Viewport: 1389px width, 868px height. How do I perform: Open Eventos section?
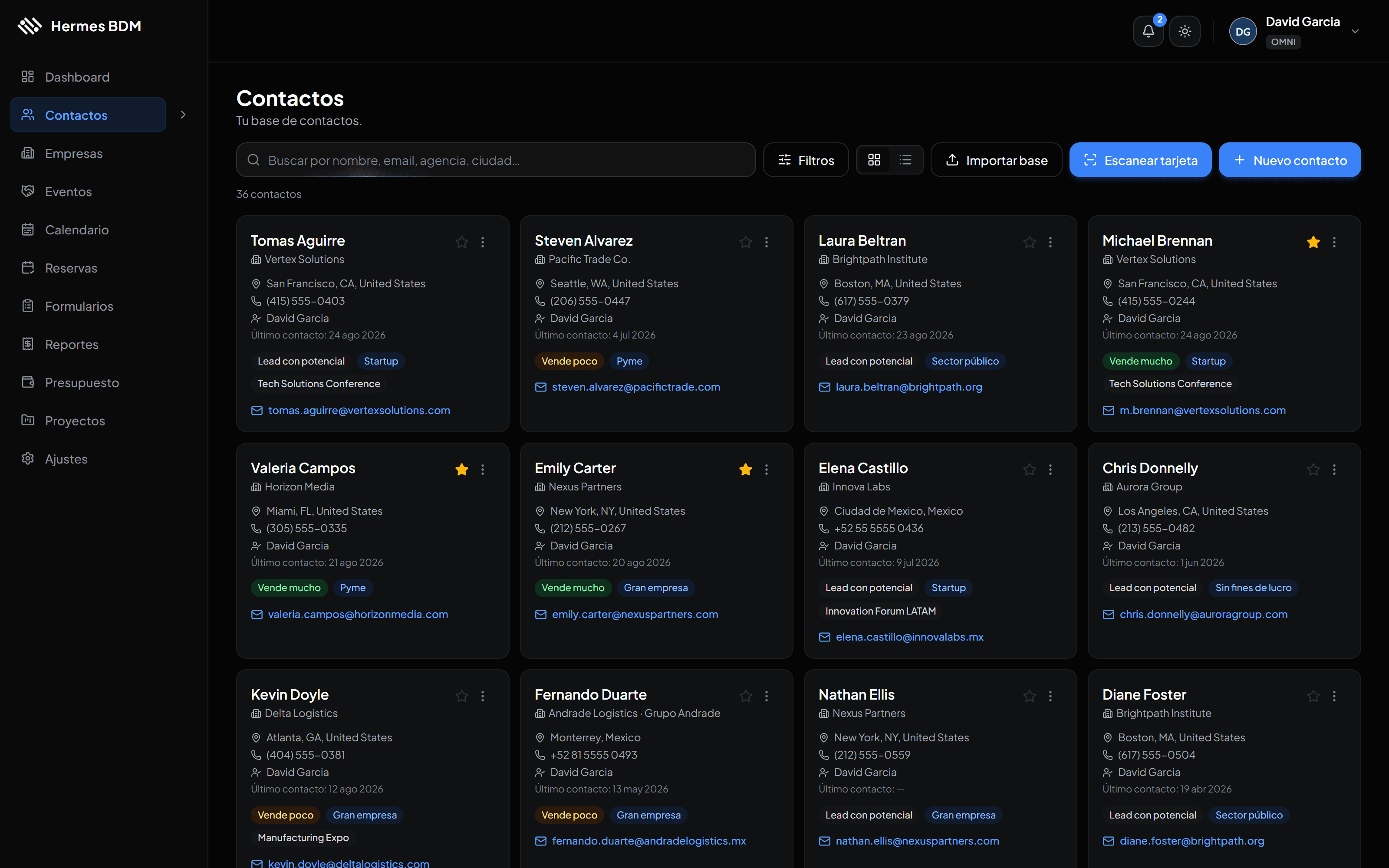pos(88,192)
